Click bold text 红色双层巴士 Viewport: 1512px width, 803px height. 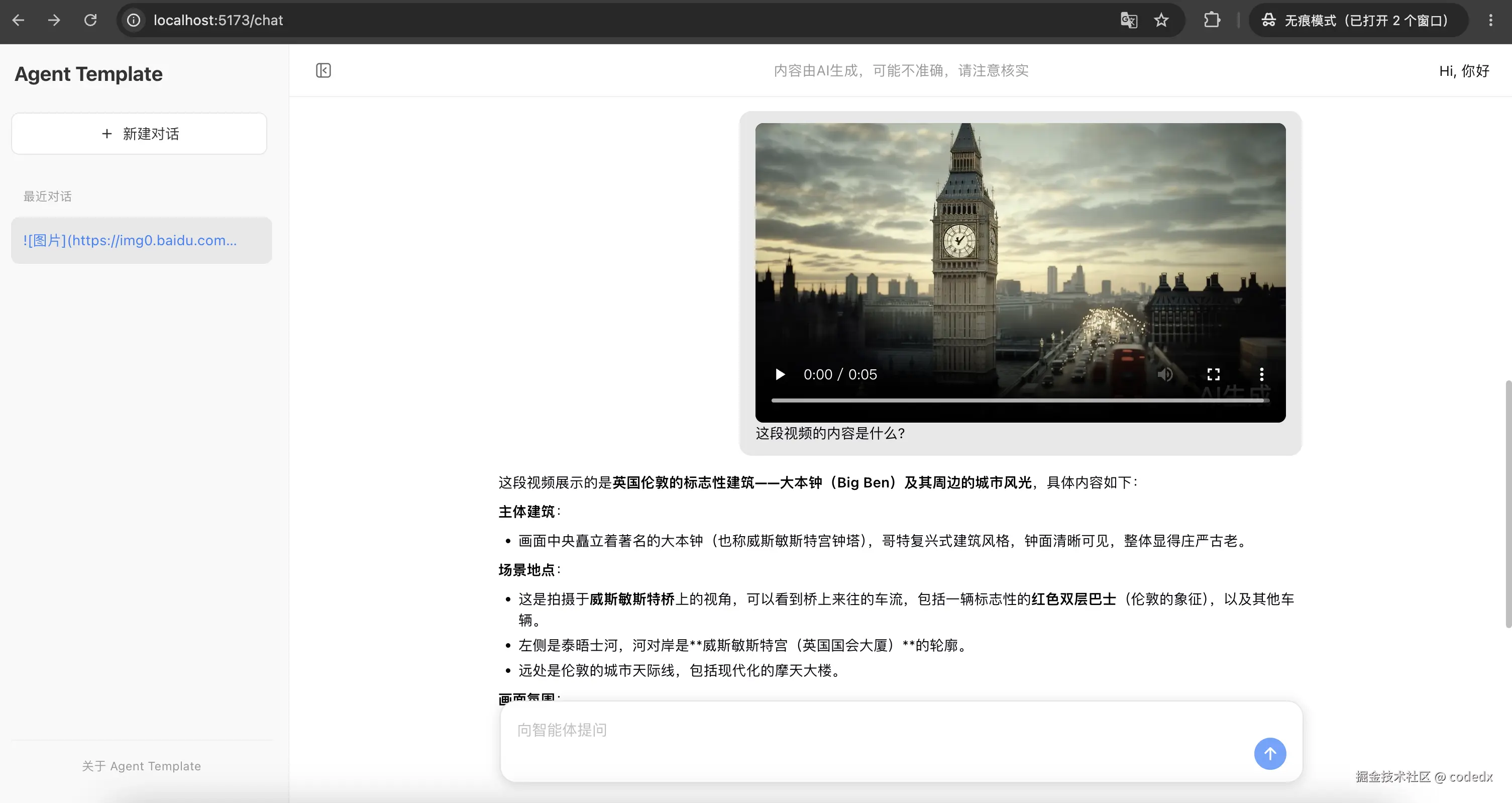[x=1073, y=598]
